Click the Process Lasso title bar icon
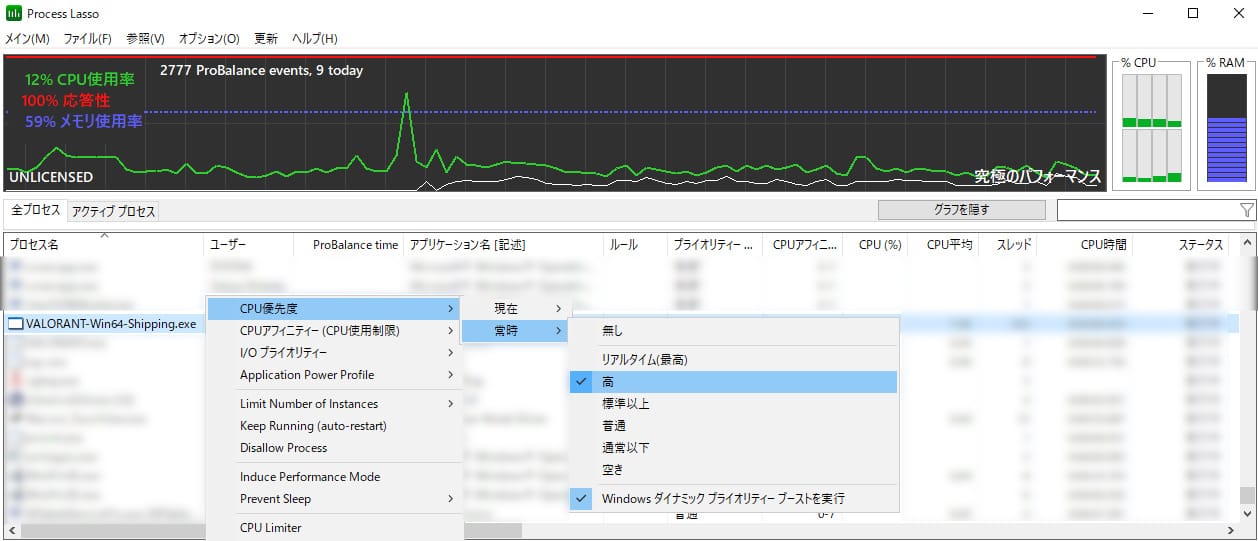 (x=14, y=14)
